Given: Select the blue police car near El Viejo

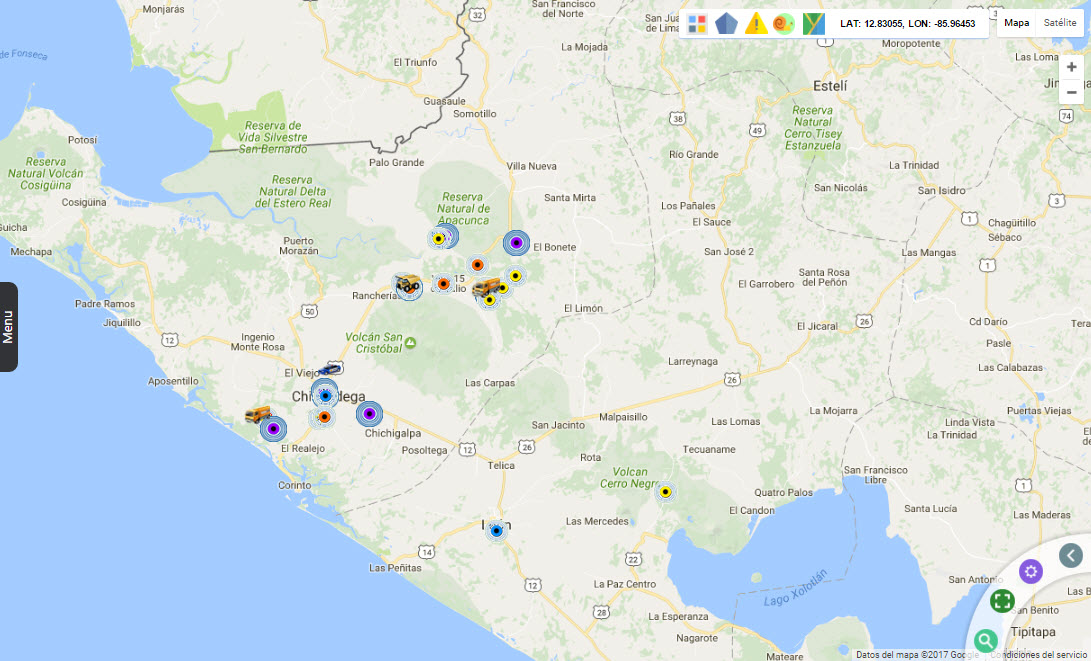Looking at the screenshot, I should pos(330,369).
